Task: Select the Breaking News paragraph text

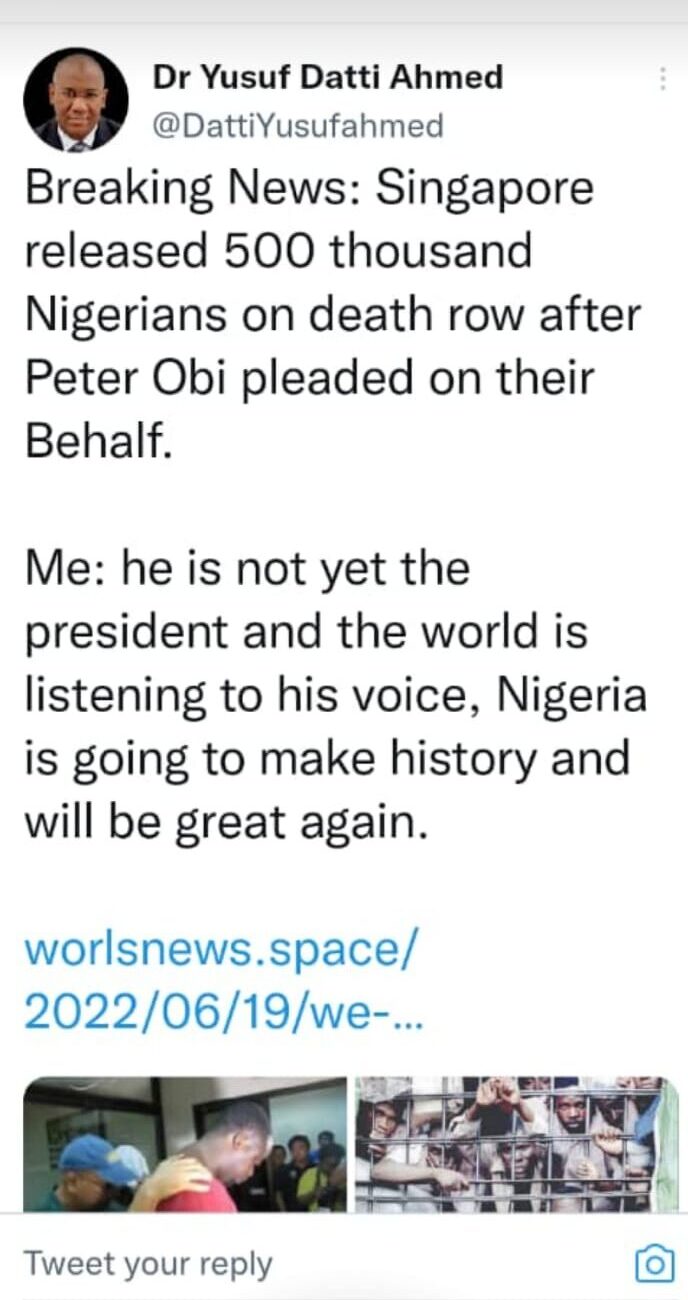Action: (x=332, y=314)
